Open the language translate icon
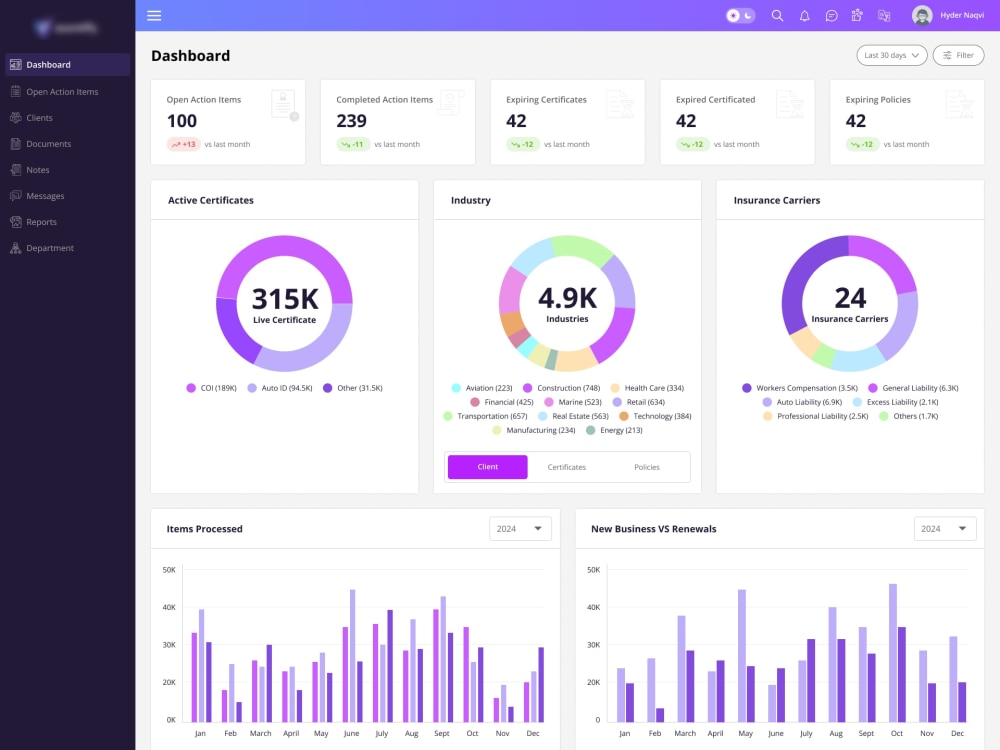1000x750 pixels. tap(884, 16)
